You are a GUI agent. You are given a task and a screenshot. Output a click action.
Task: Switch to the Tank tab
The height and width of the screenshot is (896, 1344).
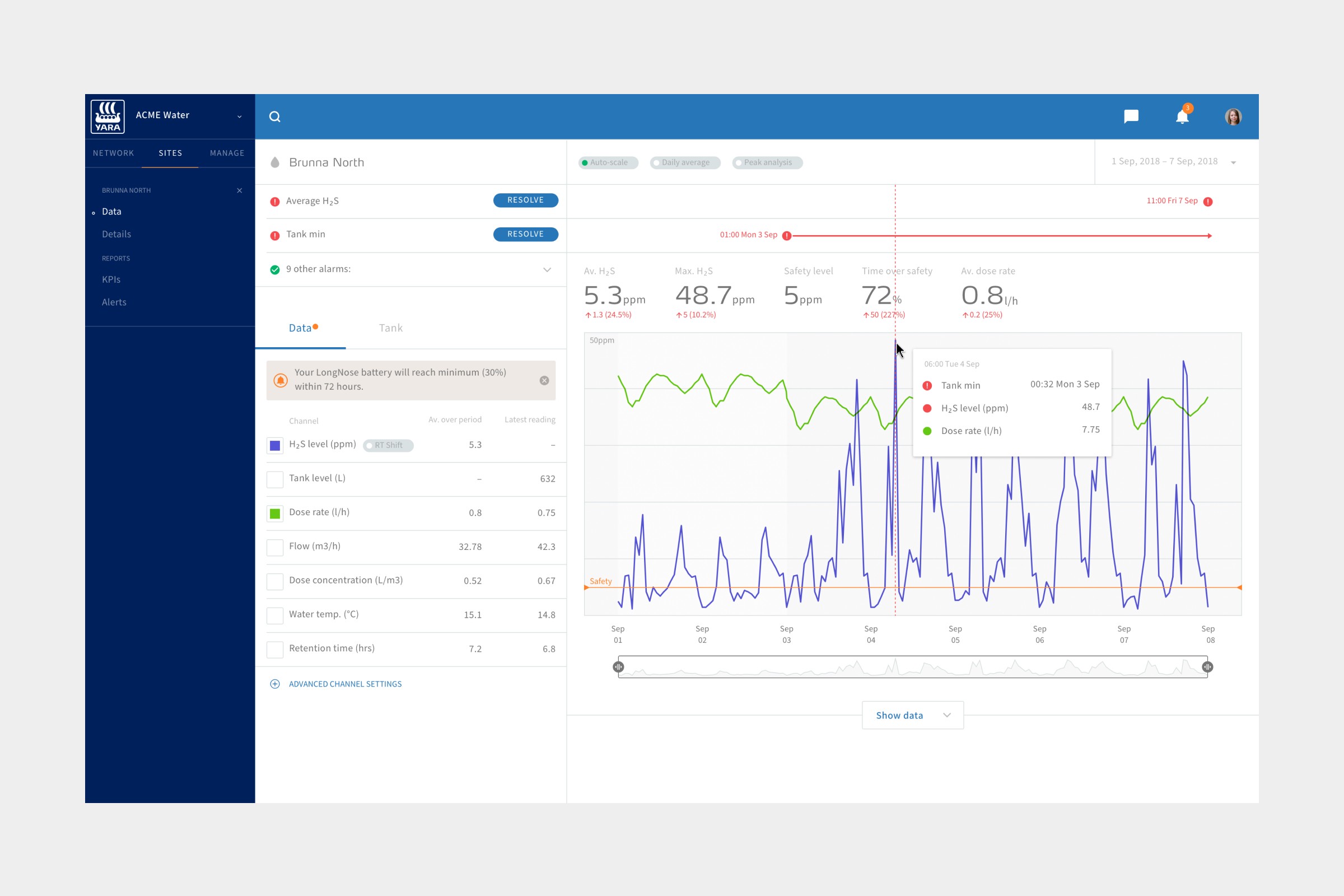coord(390,328)
